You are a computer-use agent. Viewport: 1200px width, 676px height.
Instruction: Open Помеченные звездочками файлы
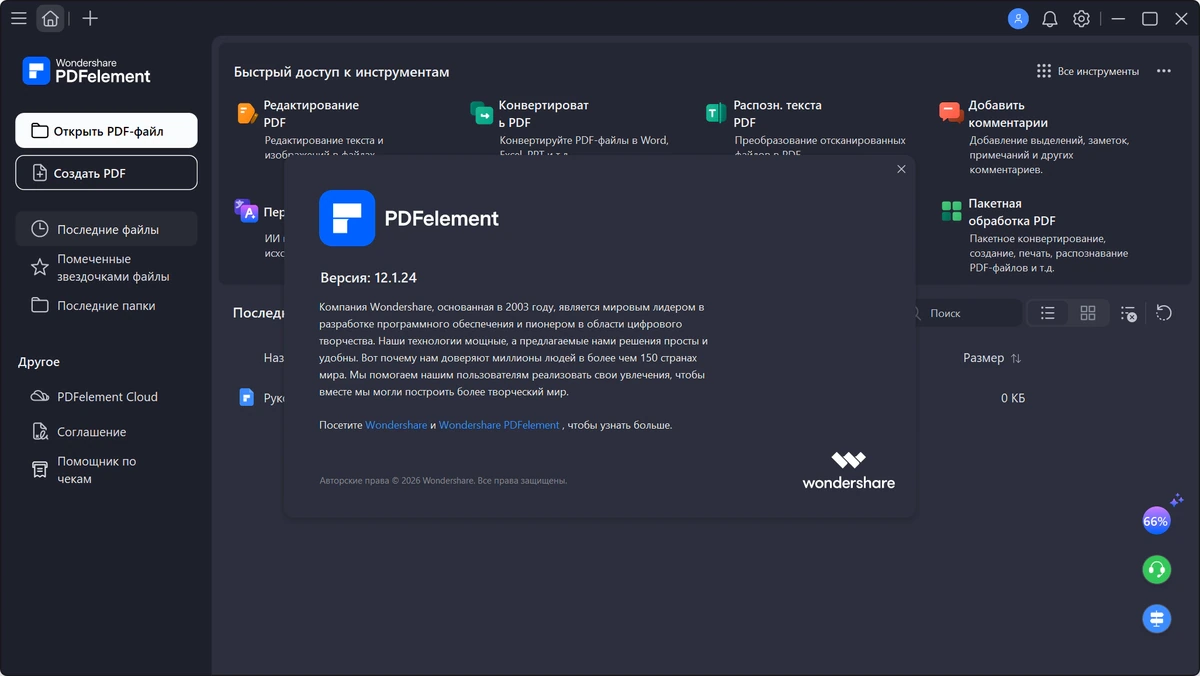pyautogui.click(x=106, y=267)
